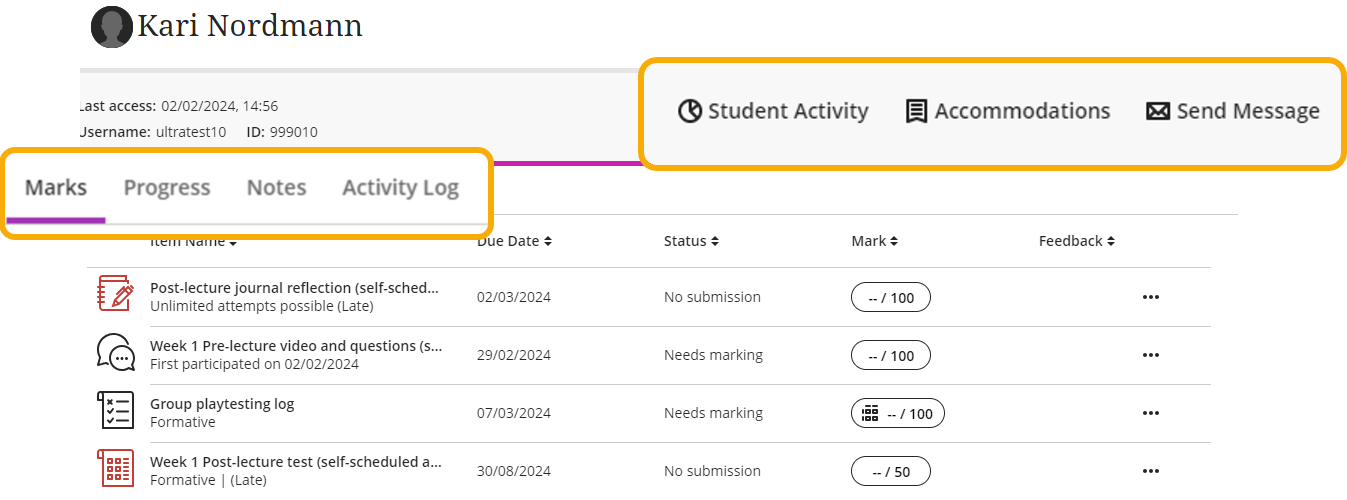
Task: Open the Activity Log tab
Action: (x=400, y=188)
